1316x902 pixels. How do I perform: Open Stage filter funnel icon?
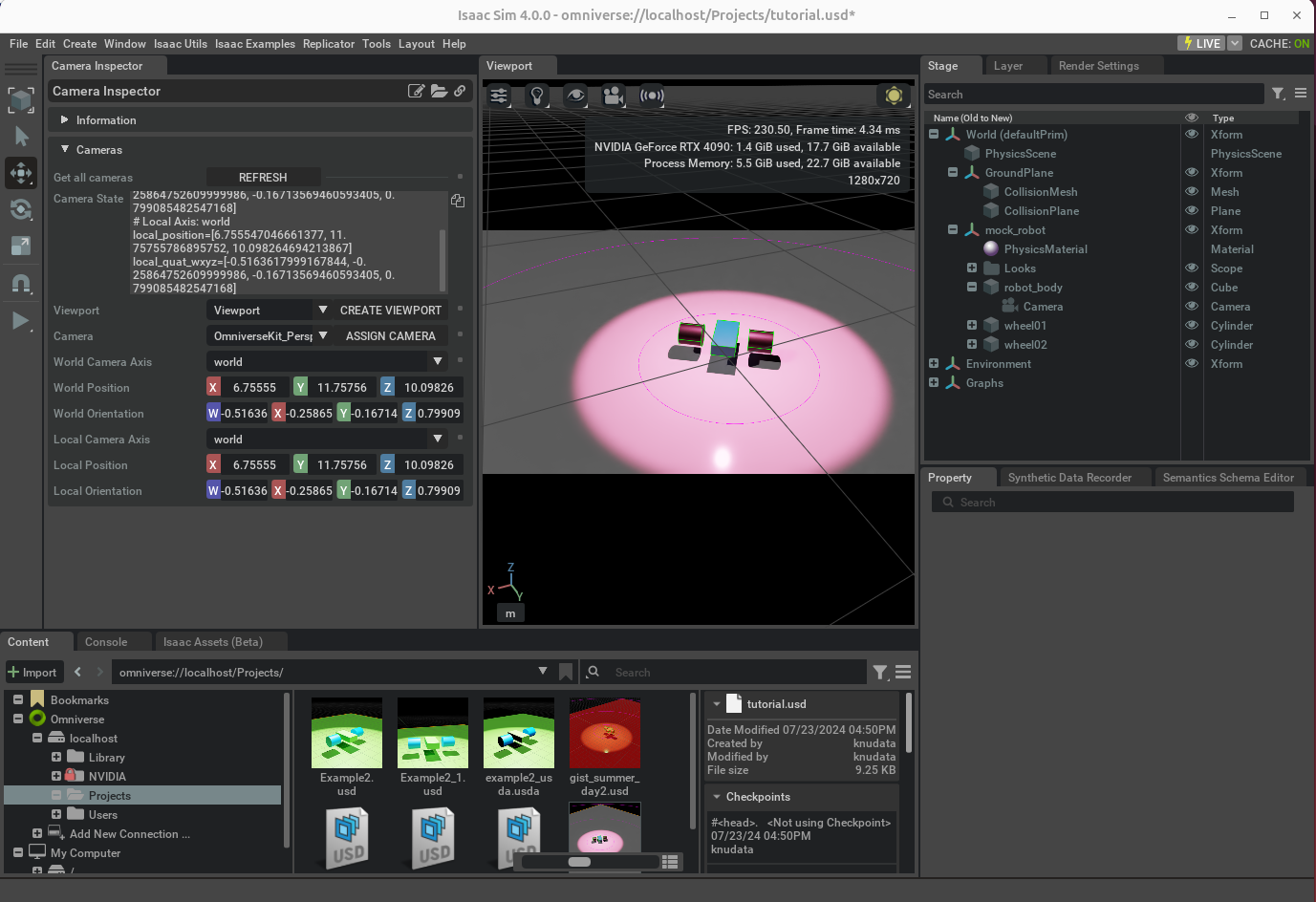tap(1279, 94)
